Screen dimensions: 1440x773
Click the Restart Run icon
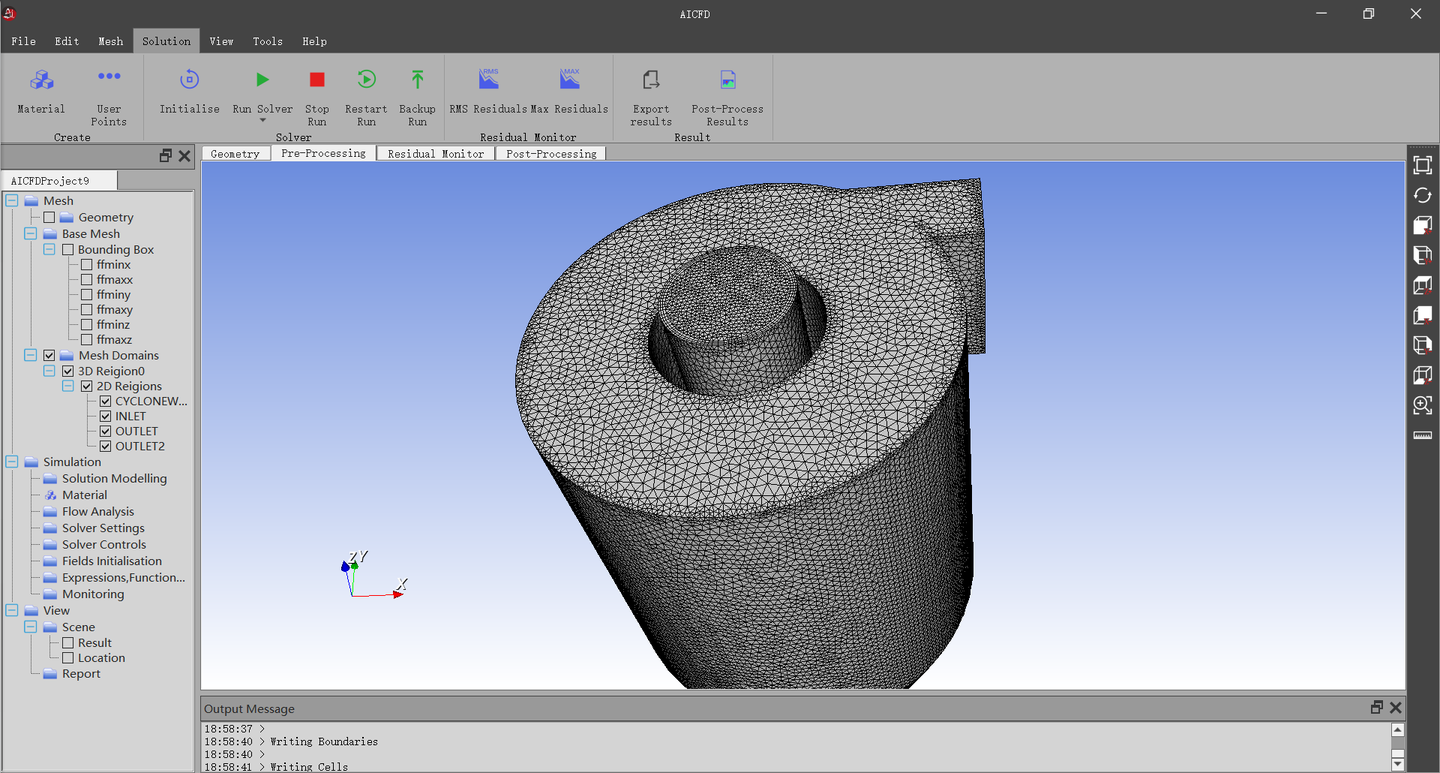[x=366, y=80]
